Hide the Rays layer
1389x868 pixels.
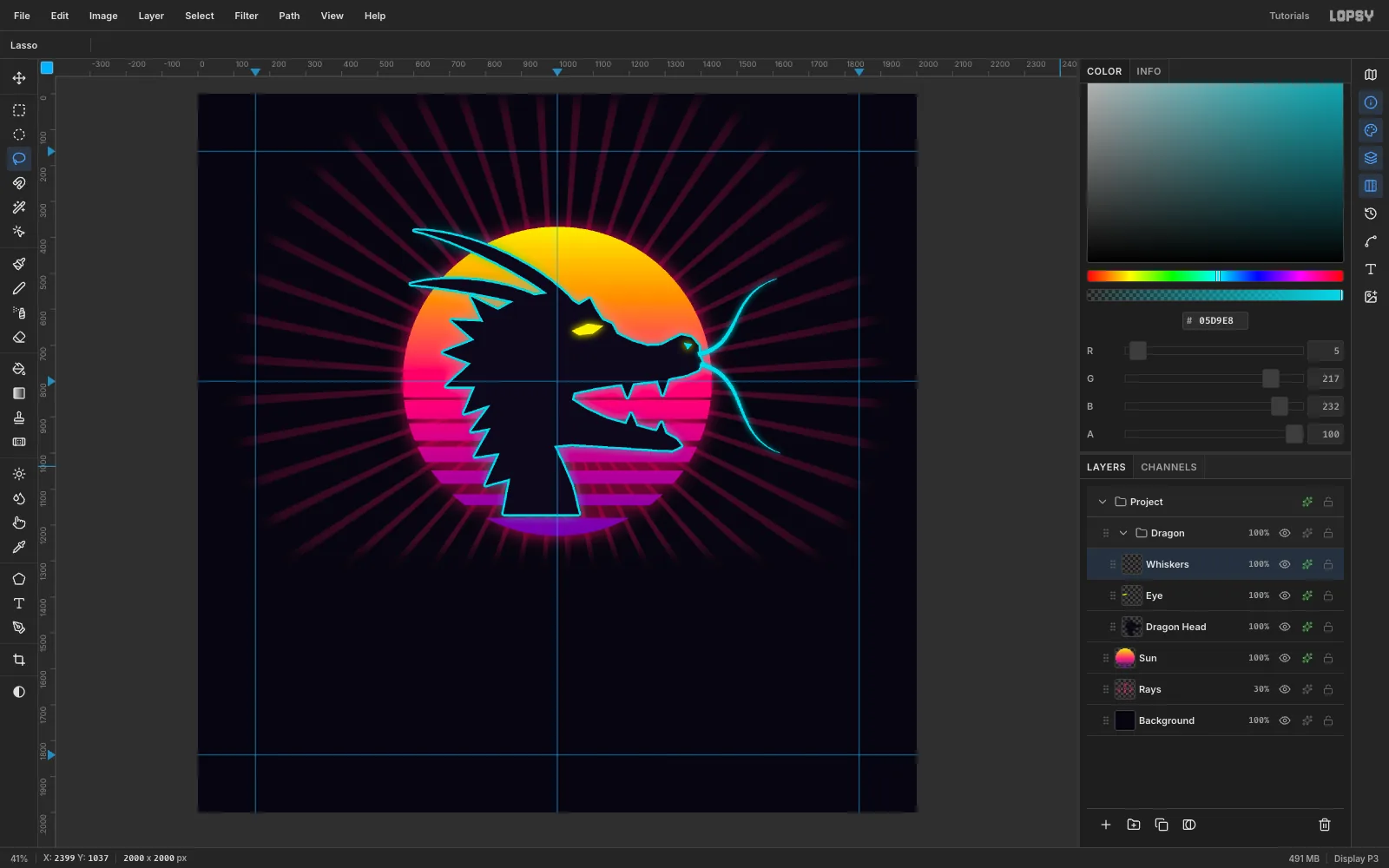1285,689
